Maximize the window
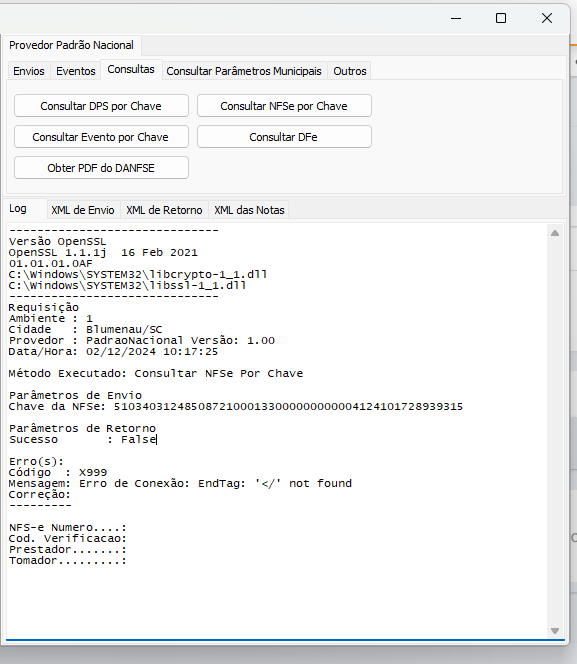 pos(501,18)
